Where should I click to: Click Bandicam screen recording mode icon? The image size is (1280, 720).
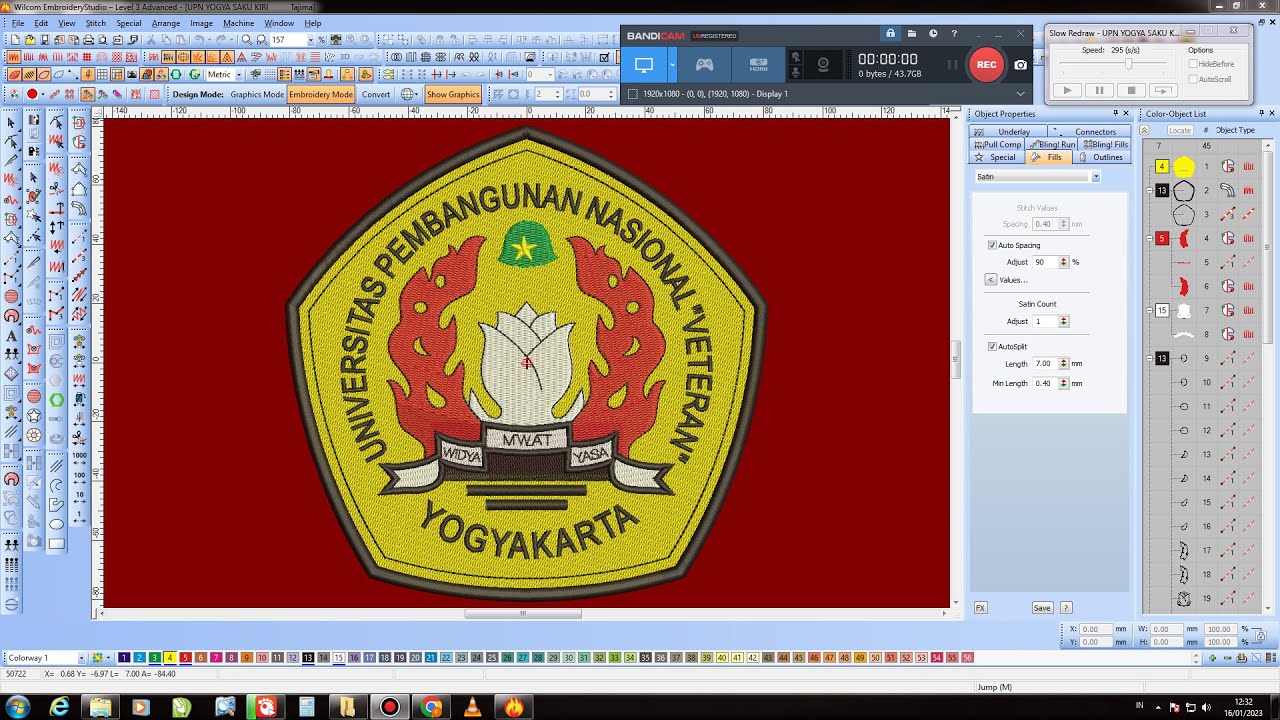[x=644, y=64]
